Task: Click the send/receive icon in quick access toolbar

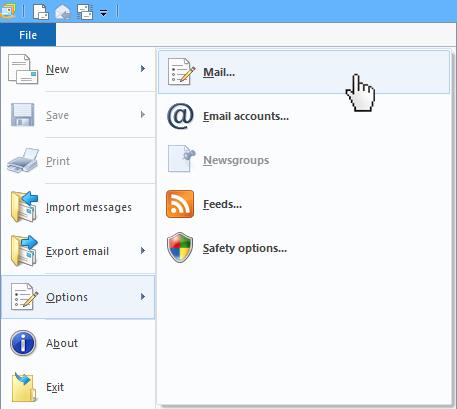Action: (85, 12)
